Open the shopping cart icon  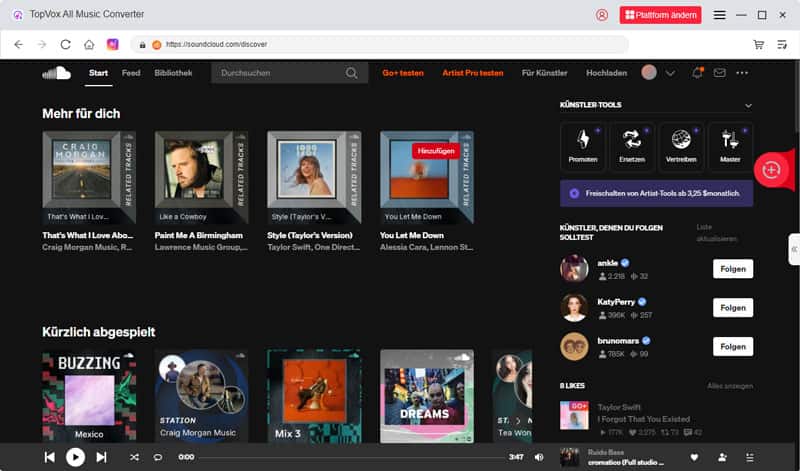point(759,44)
